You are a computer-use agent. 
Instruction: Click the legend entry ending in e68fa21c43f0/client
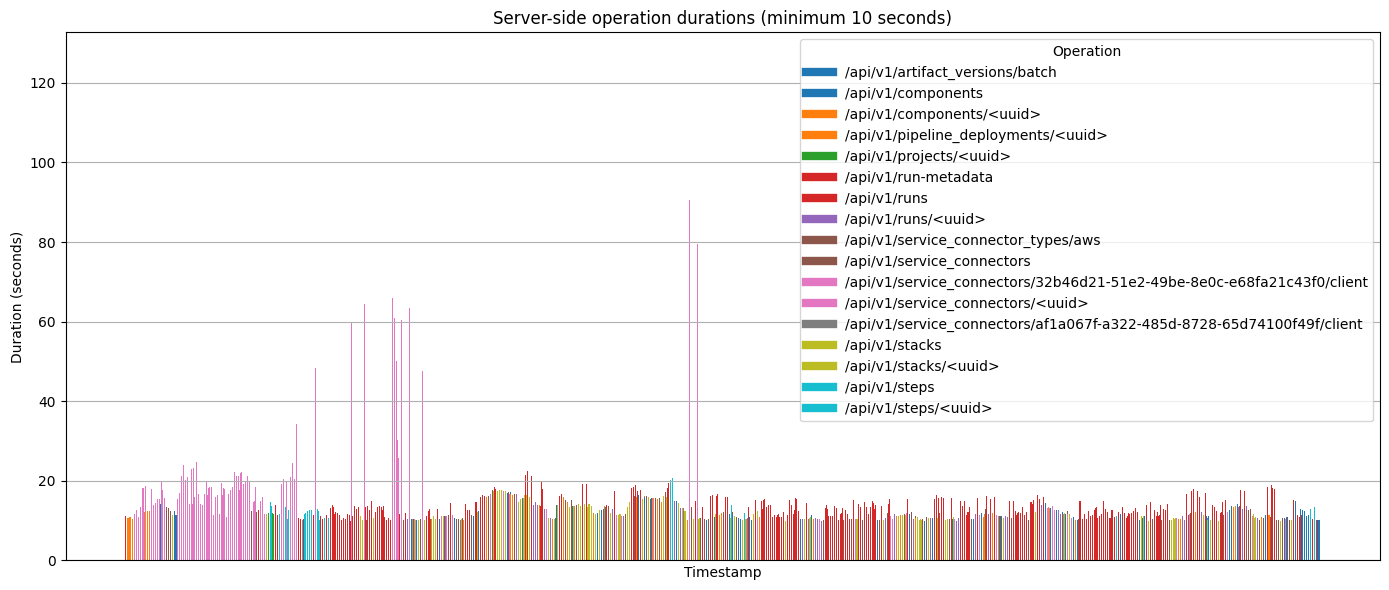(x=1106, y=282)
